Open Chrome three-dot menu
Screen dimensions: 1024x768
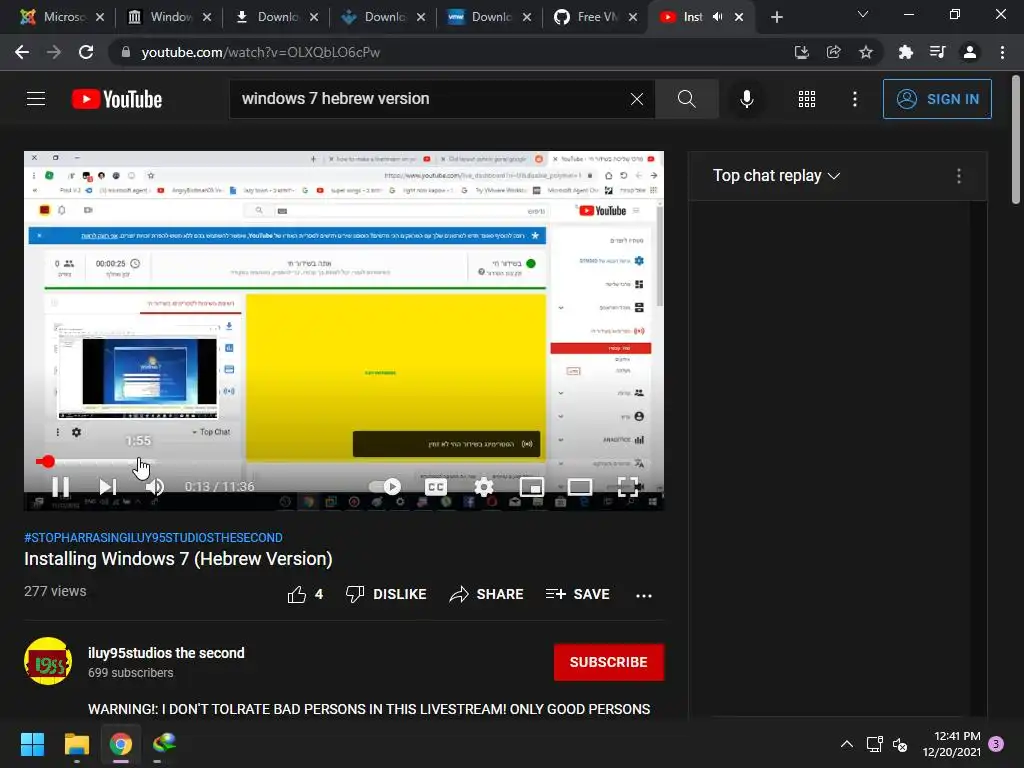coord(1002,52)
